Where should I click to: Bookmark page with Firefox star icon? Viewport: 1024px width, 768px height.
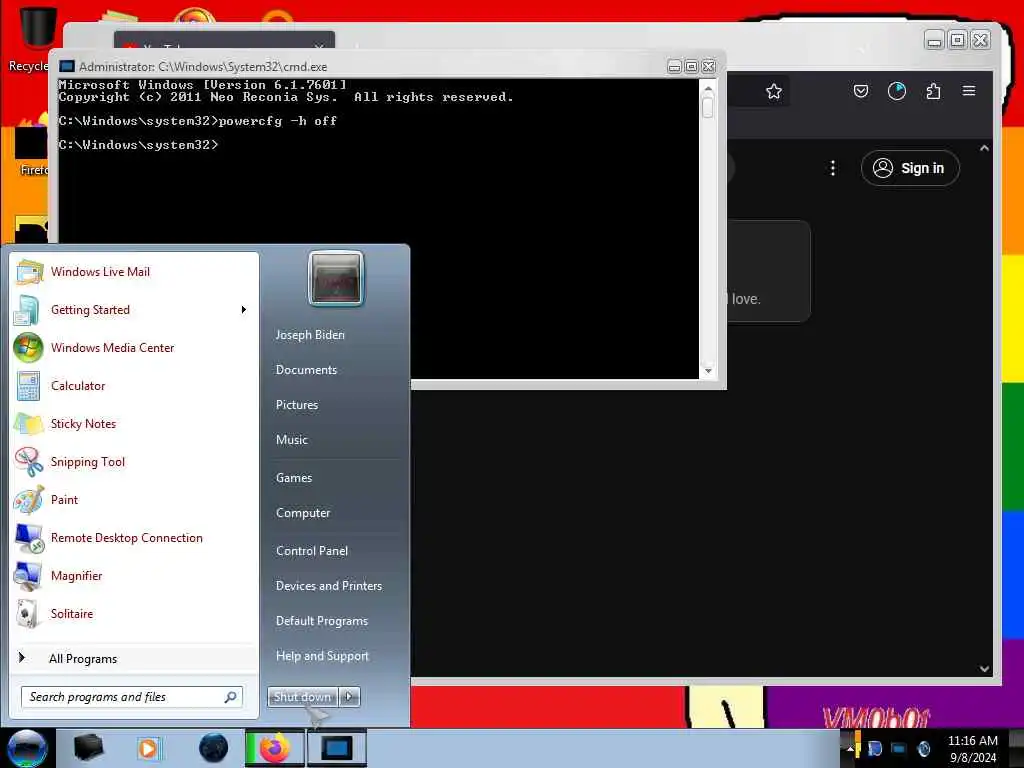point(774,91)
